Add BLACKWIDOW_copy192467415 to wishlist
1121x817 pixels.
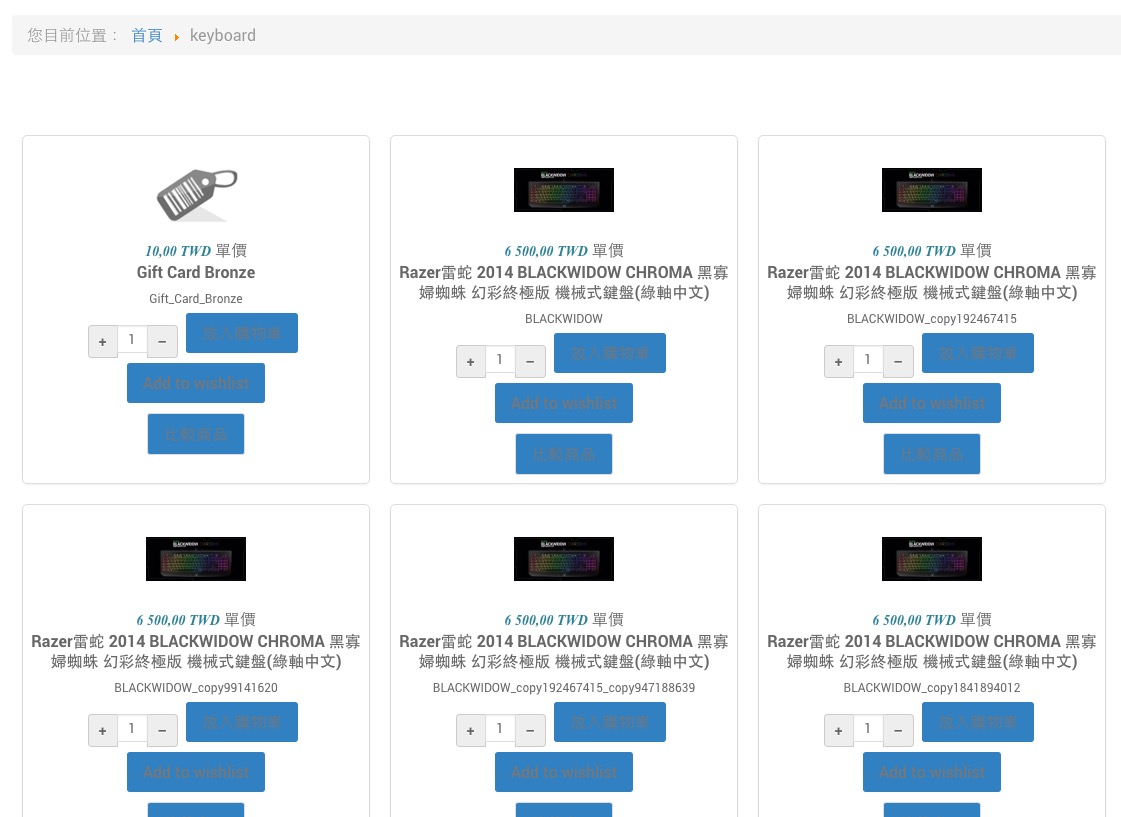tap(932, 403)
